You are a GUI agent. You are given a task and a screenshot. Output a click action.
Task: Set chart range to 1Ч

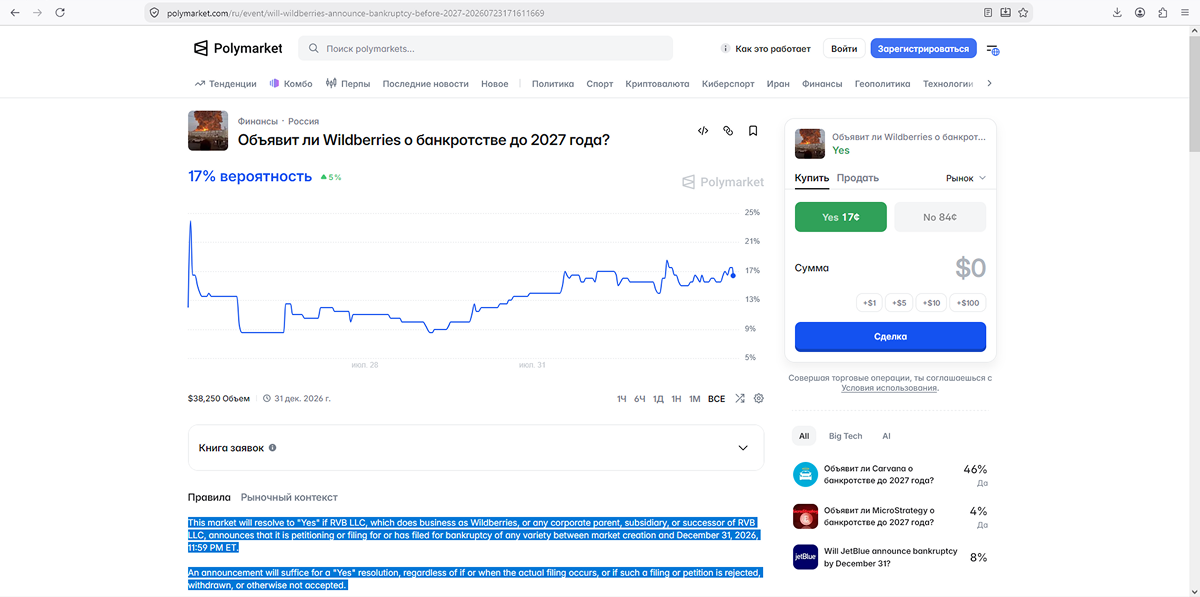click(622, 399)
